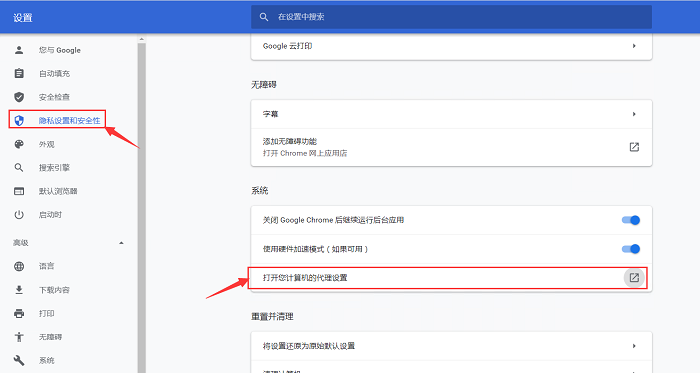Screen dimensions: 700x373
Task: Click the power icon for 启动时
Action: click(x=19, y=215)
